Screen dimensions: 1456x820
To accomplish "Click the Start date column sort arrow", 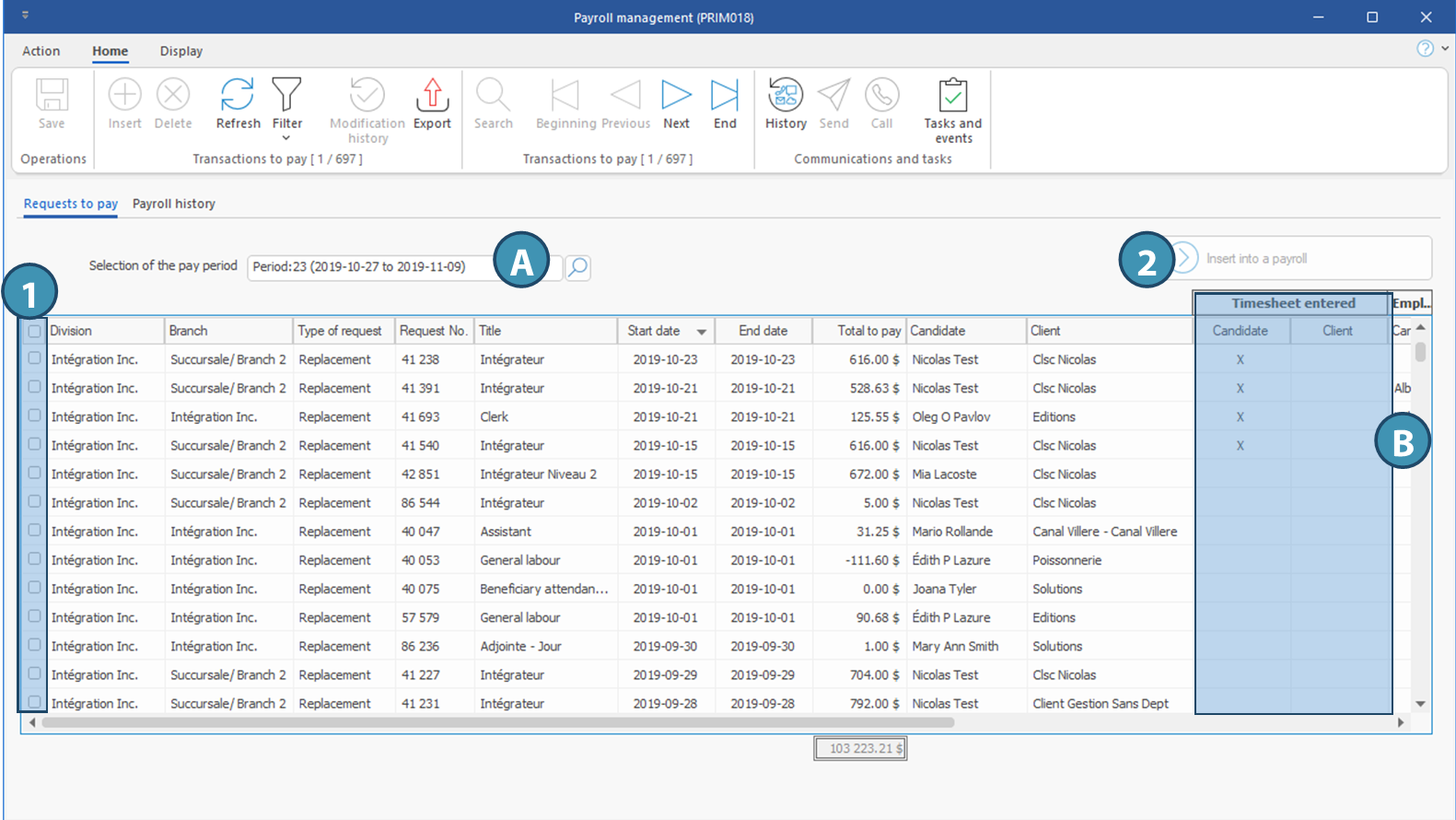I will tap(702, 332).
